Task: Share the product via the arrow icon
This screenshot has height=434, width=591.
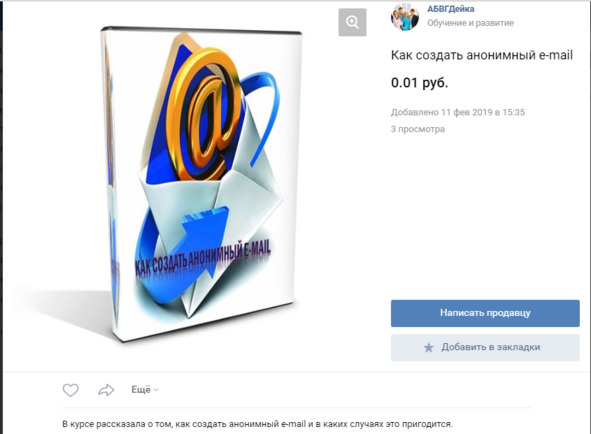Action: 106,390
